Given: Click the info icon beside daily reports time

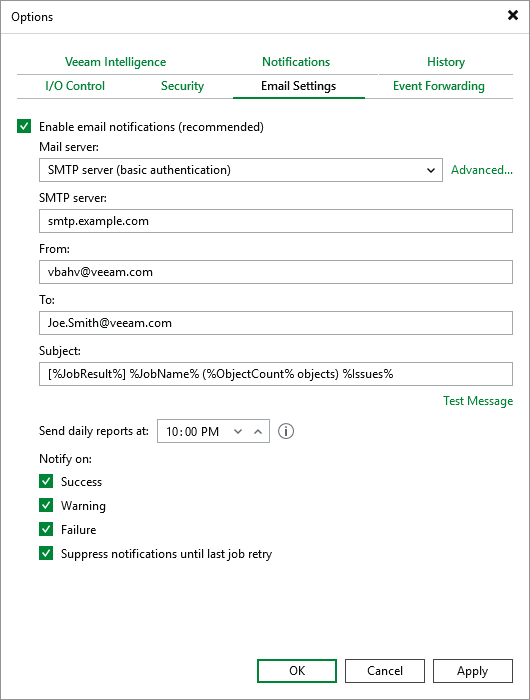Looking at the screenshot, I should 286,431.
